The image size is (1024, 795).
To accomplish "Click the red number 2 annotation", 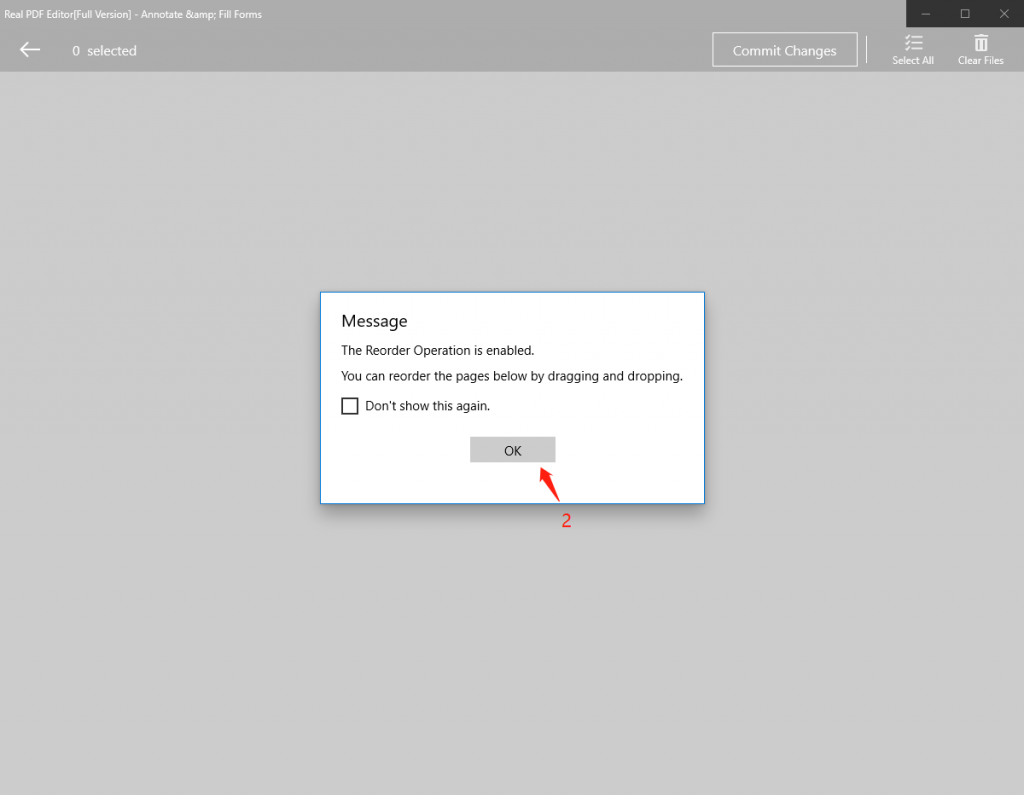I will point(566,521).
